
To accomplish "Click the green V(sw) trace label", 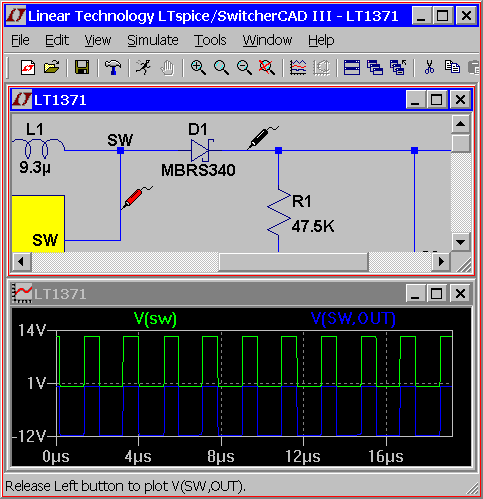I will point(155,319).
